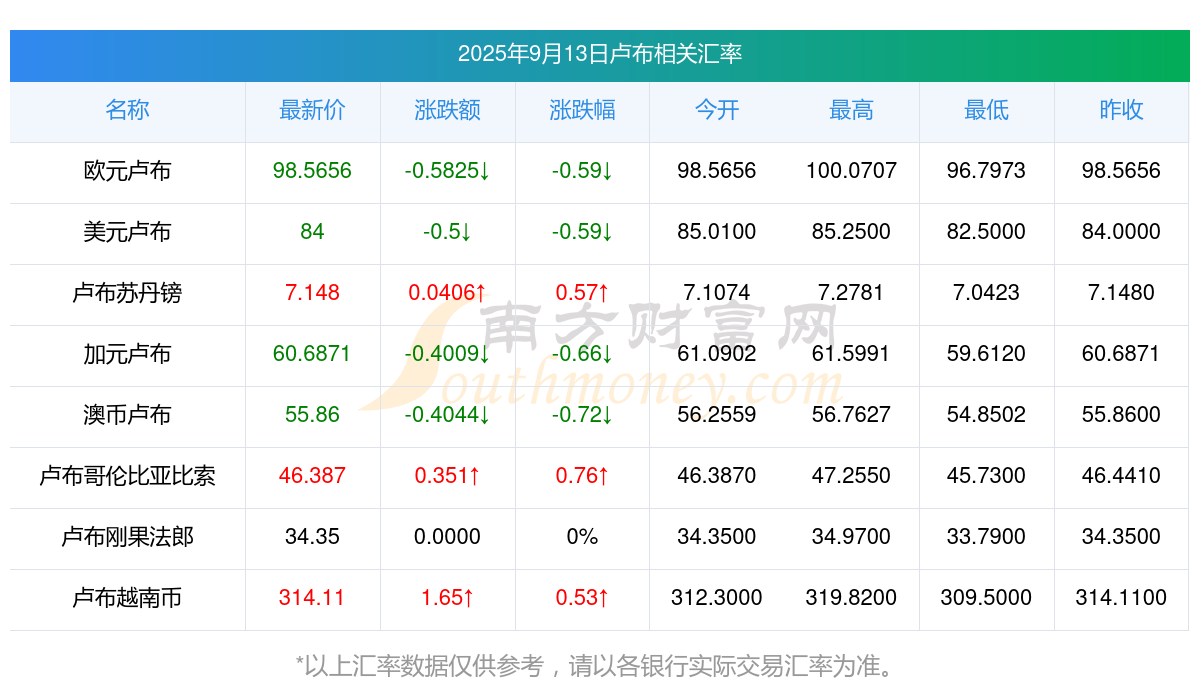
Task: Select the 澳币卢布 row name
Action: [x=127, y=415]
